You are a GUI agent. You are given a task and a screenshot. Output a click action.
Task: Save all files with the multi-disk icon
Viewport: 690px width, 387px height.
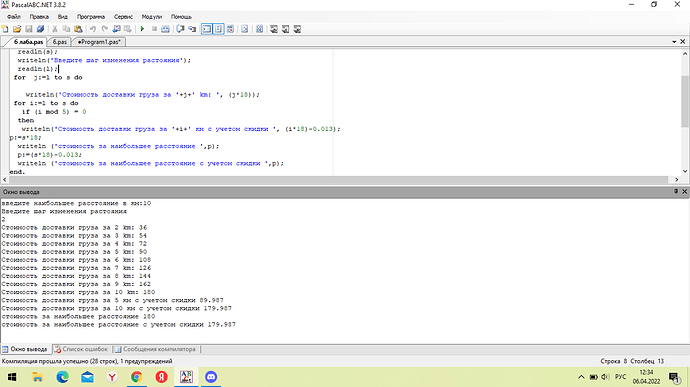(40, 29)
